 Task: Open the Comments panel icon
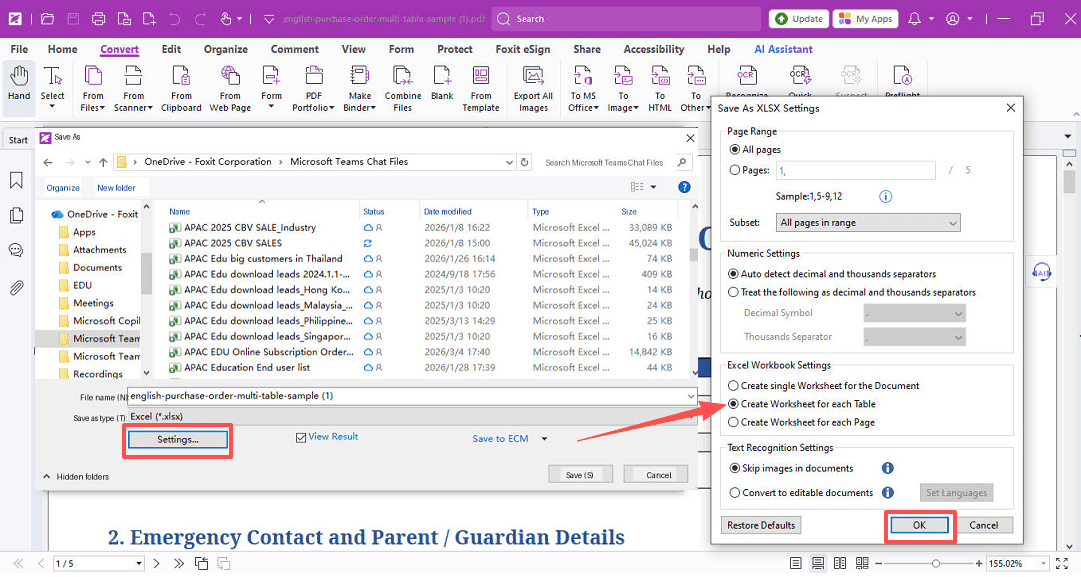[x=17, y=250]
